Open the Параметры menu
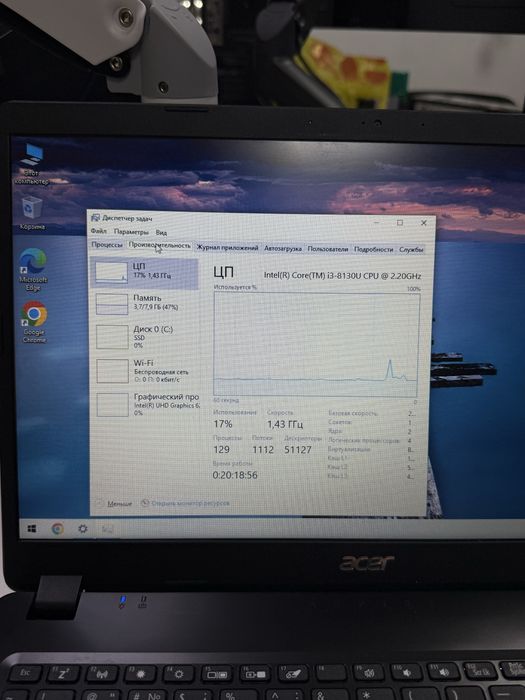The image size is (525, 700). tap(131, 232)
